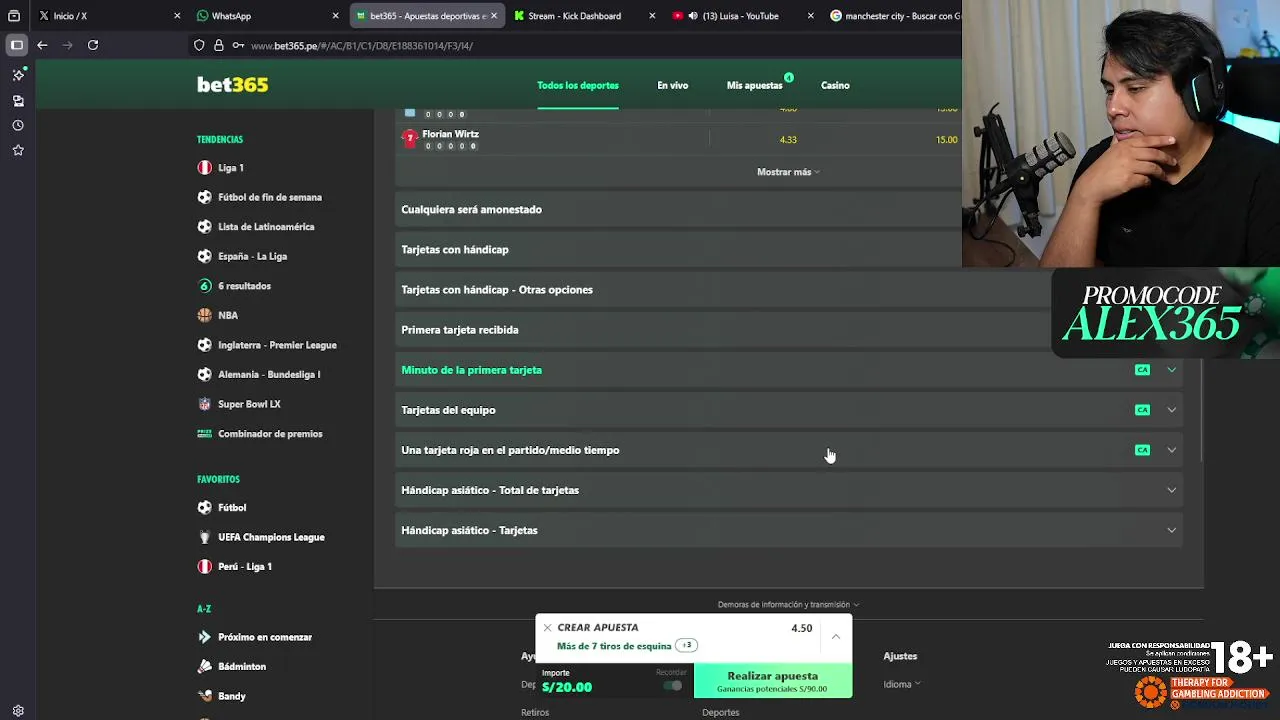Expand the Tarjetas con hándicap market

pyautogui.click(x=678, y=250)
